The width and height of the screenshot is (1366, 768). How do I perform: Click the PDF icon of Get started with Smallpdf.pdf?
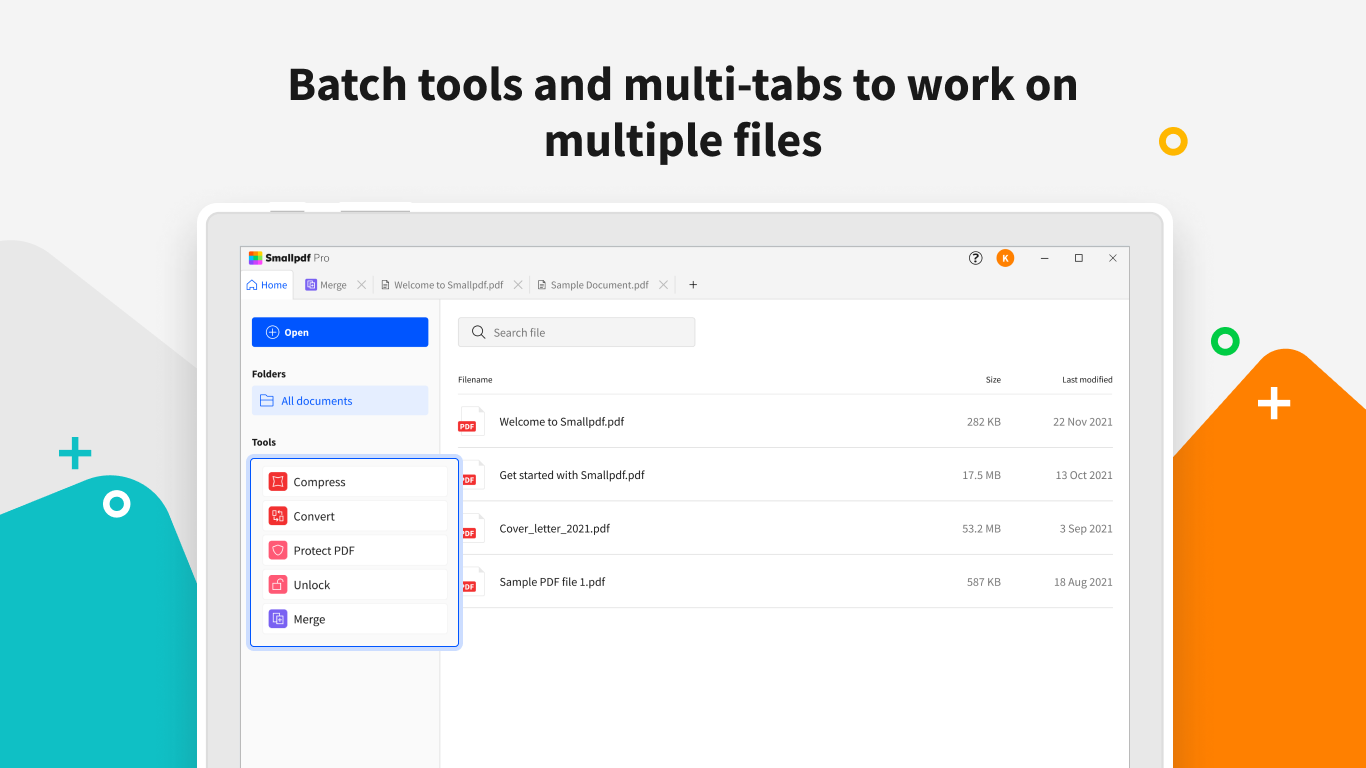pyautogui.click(x=471, y=475)
